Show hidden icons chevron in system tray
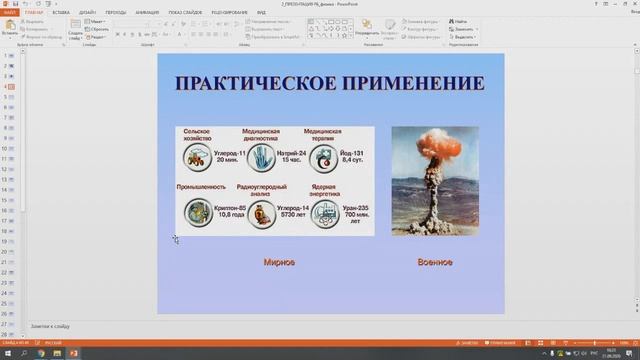The image size is (640, 360). tap(544, 353)
